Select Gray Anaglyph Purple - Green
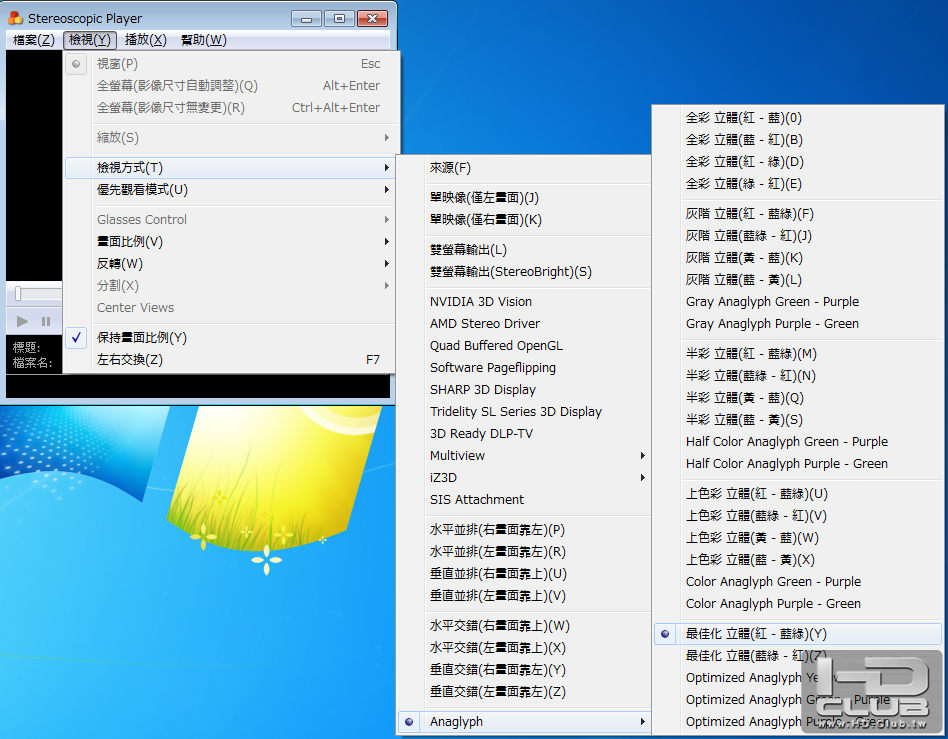 pos(798,324)
